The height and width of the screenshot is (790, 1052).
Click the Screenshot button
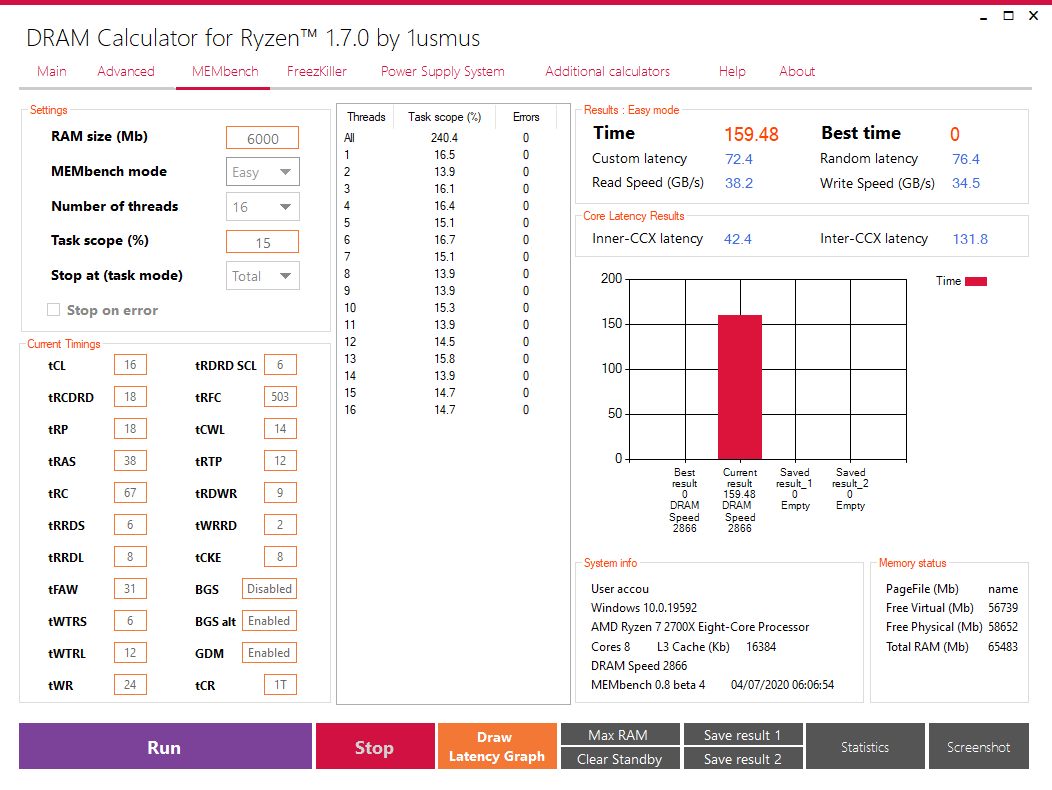[x=978, y=746]
